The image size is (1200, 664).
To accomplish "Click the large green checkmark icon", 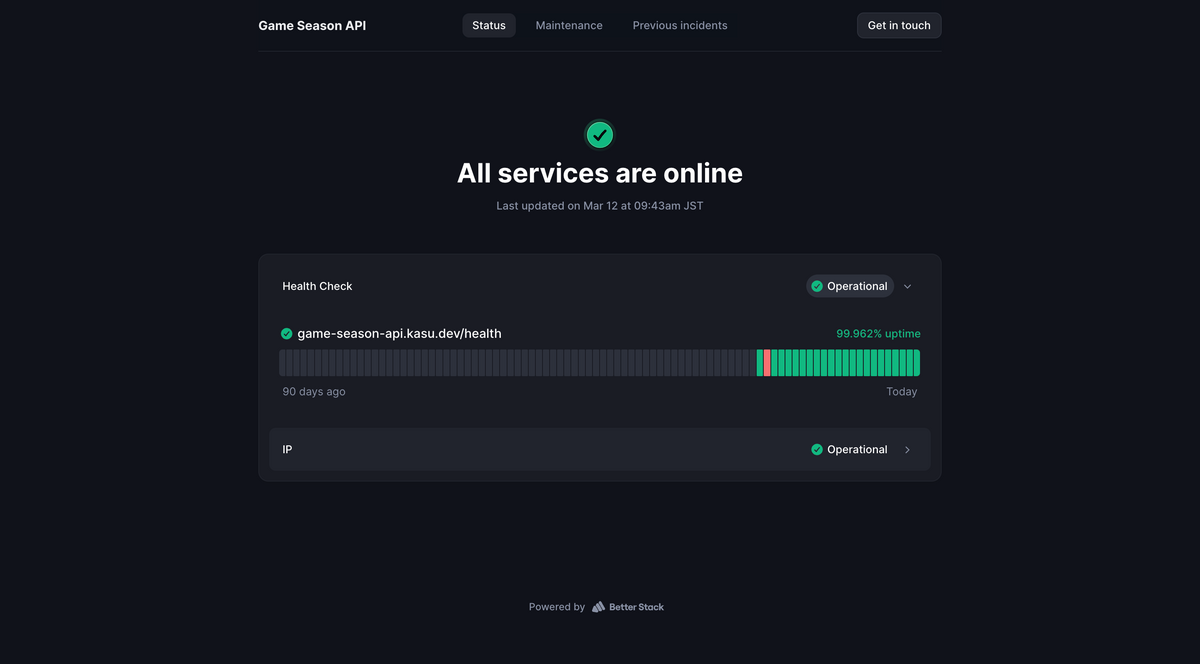I will 599,134.
